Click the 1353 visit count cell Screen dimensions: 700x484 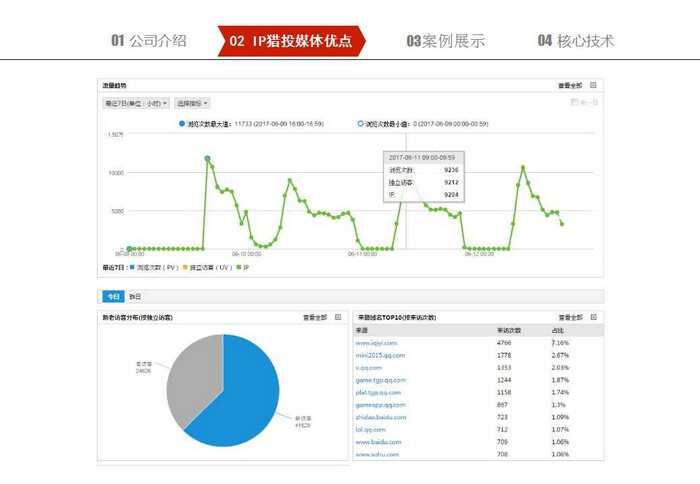(504, 367)
